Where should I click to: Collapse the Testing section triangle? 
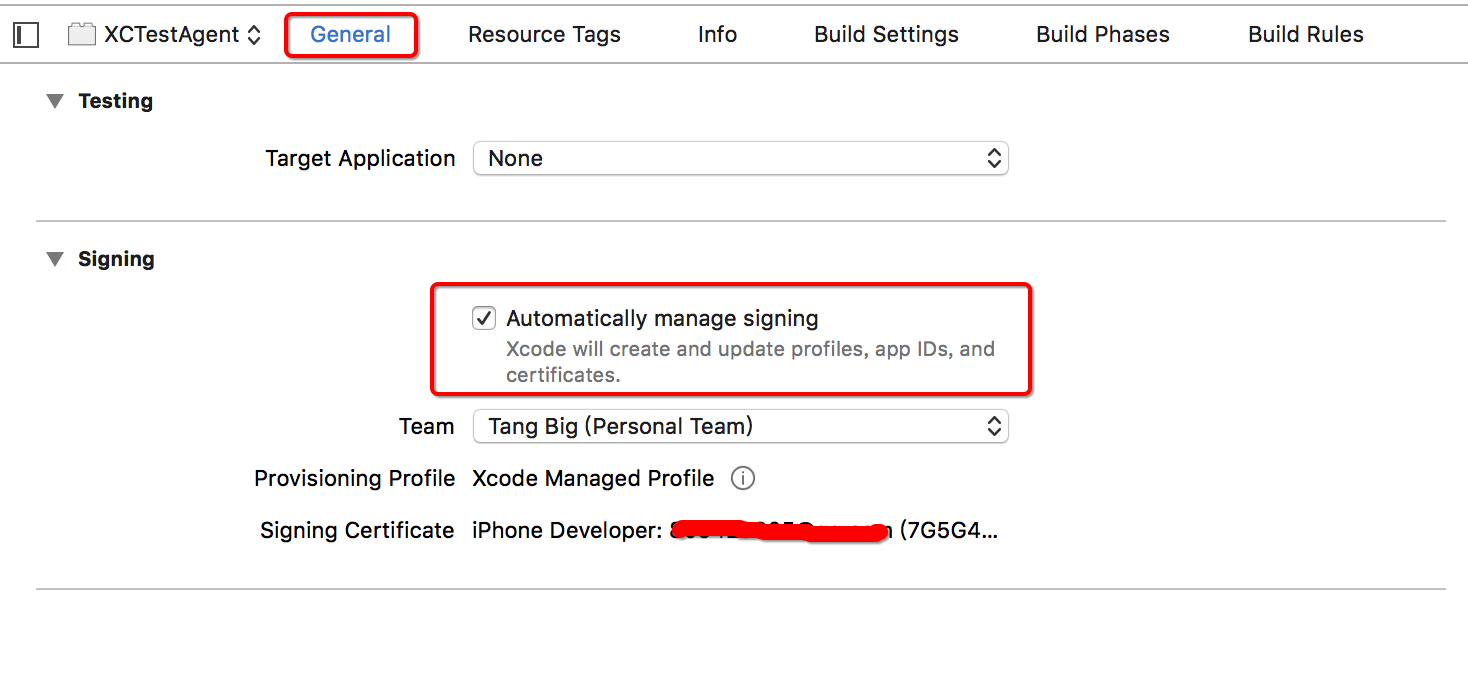tap(55, 101)
